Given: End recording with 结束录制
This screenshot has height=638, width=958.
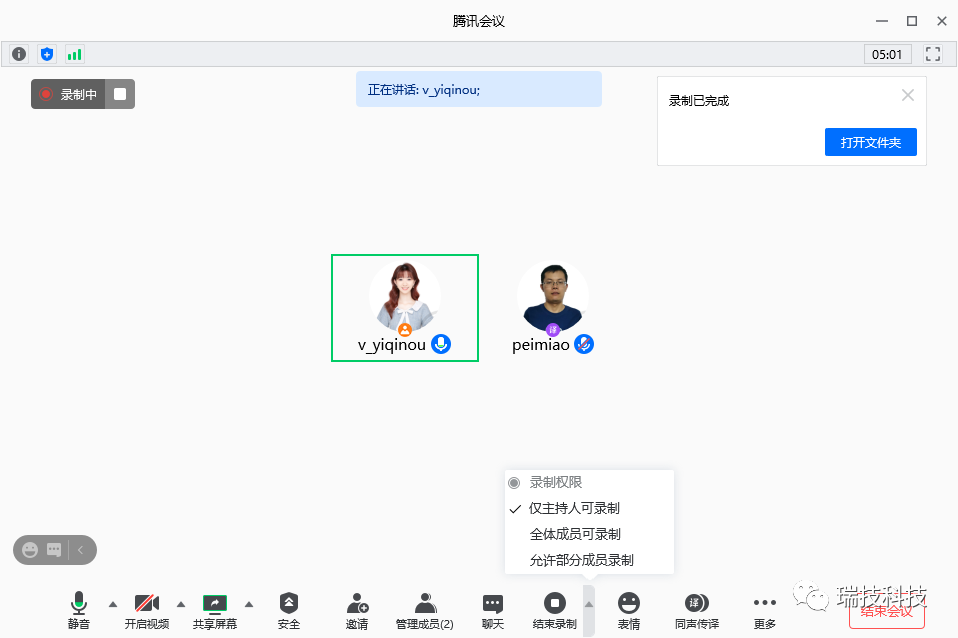Looking at the screenshot, I should (x=555, y=610).
